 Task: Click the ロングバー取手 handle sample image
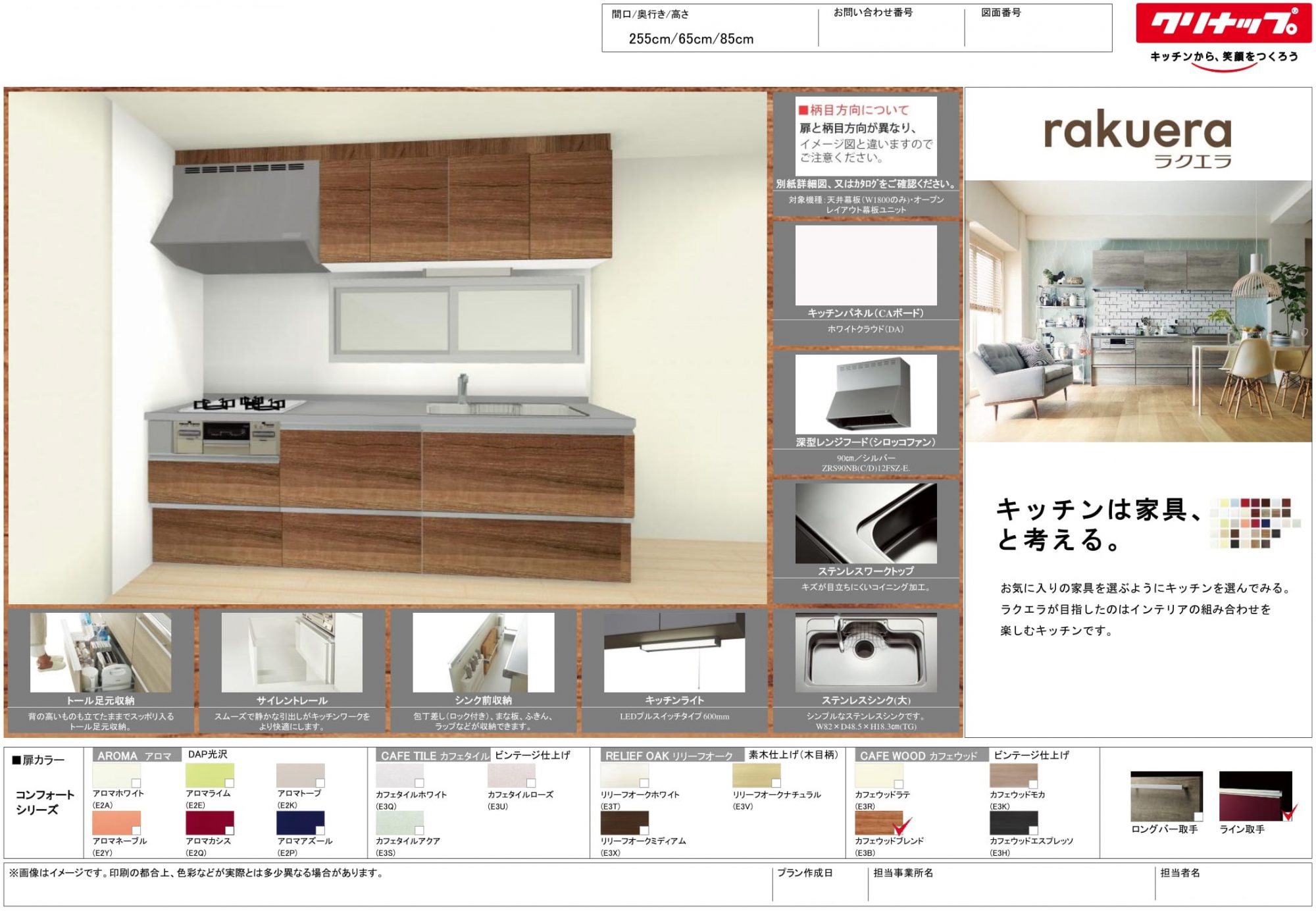(1167, 796)
